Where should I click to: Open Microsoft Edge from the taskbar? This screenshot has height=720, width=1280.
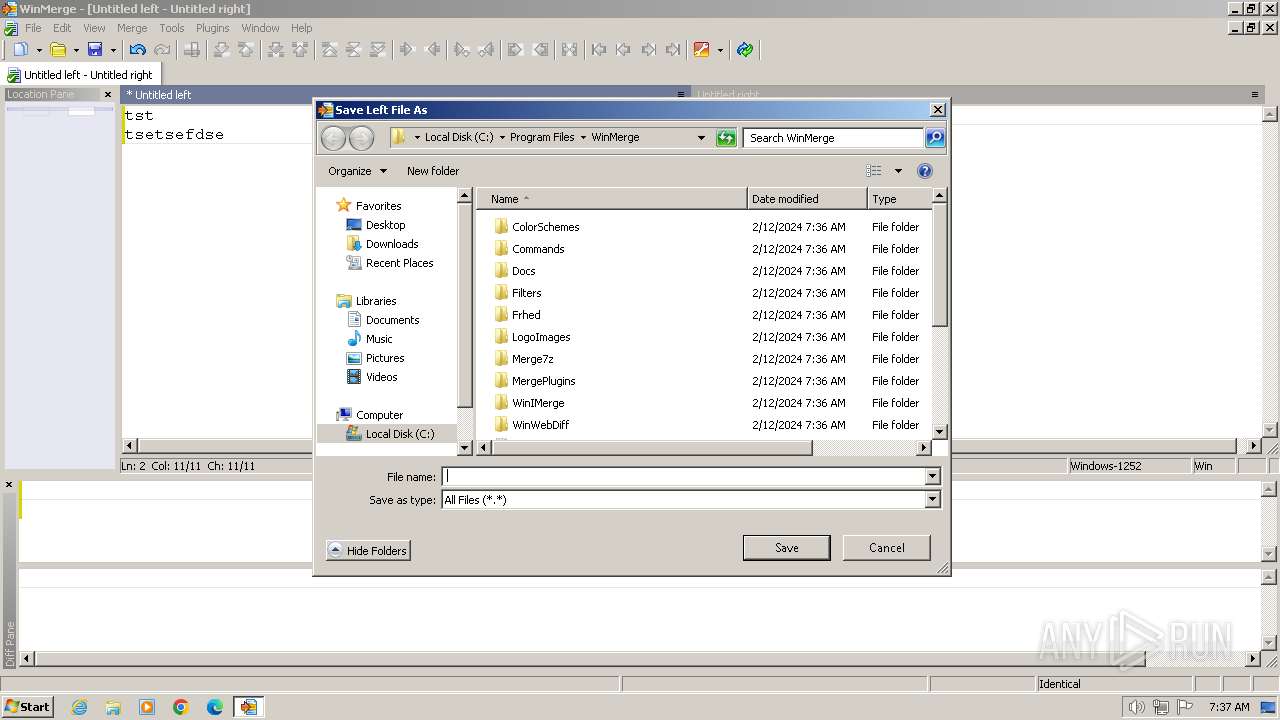tap(215, 707)
